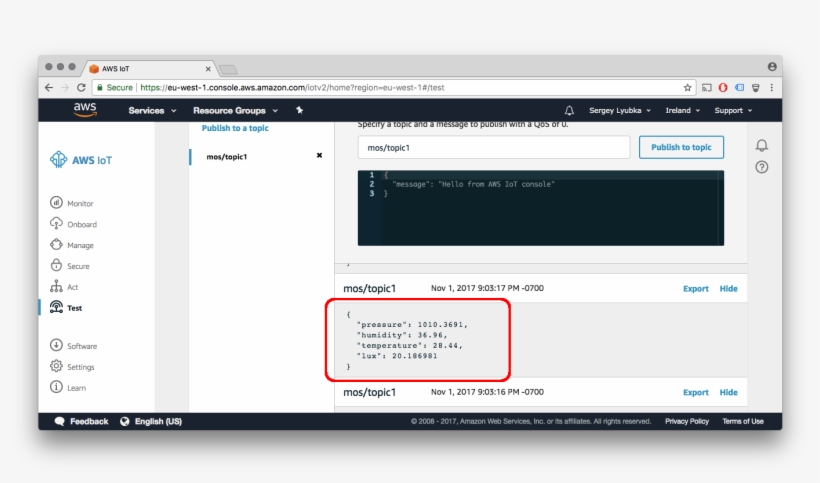Open the Support dropdown
Screen dimensions: 820x483
tap(733, 110)
